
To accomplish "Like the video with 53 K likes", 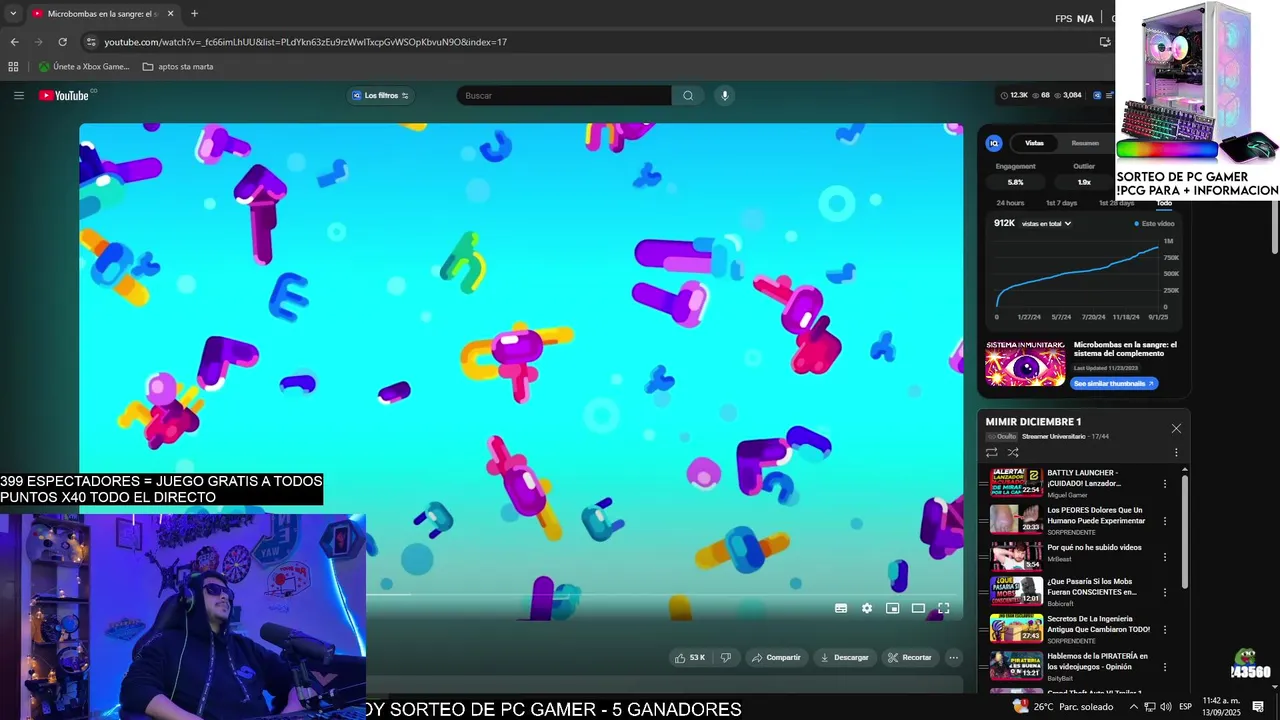I will pyautogui.click(x=690, y=657).
